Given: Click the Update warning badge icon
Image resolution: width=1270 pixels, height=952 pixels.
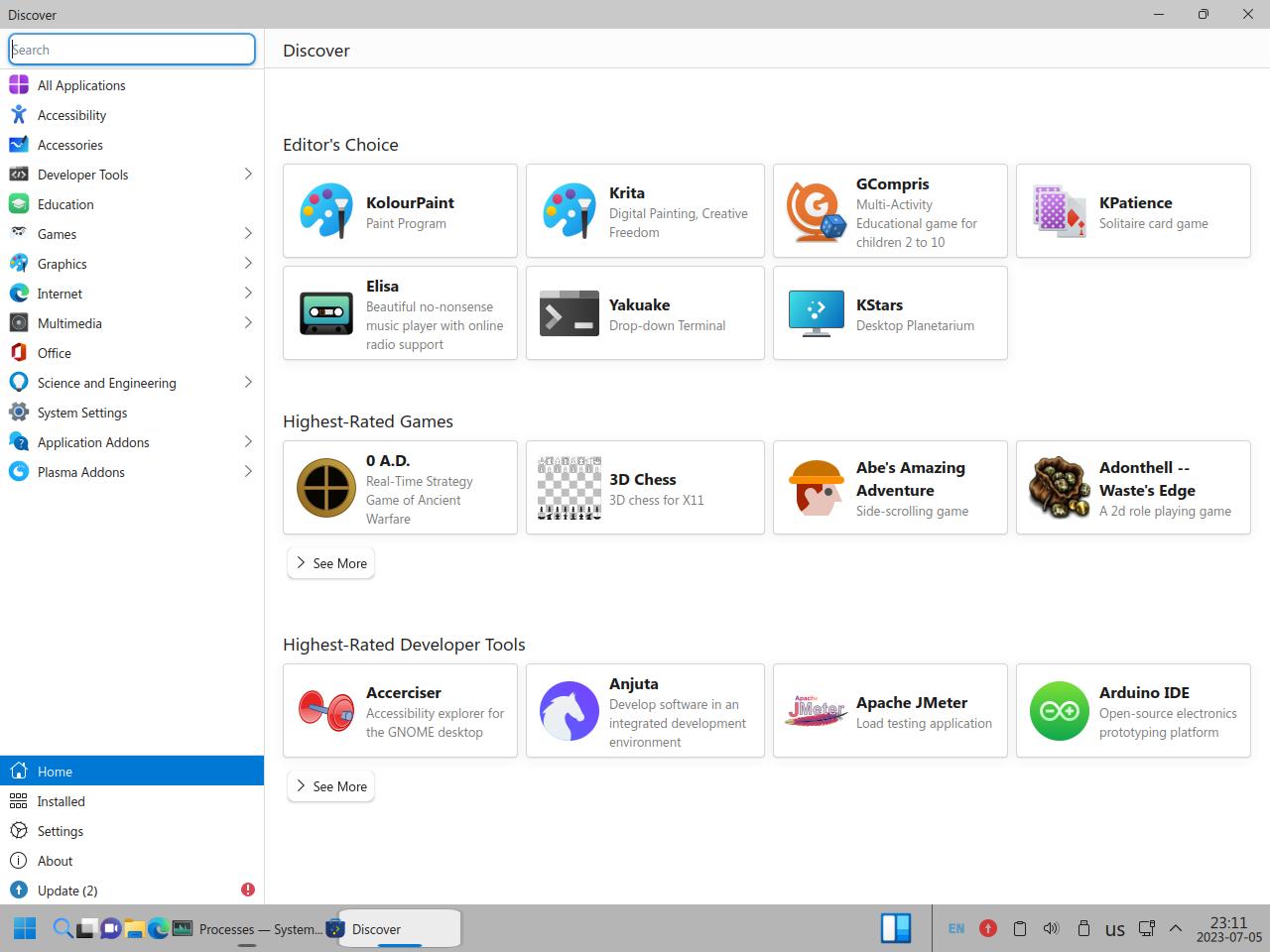Looking at the screenshot, I should click(x=248, y=890).
